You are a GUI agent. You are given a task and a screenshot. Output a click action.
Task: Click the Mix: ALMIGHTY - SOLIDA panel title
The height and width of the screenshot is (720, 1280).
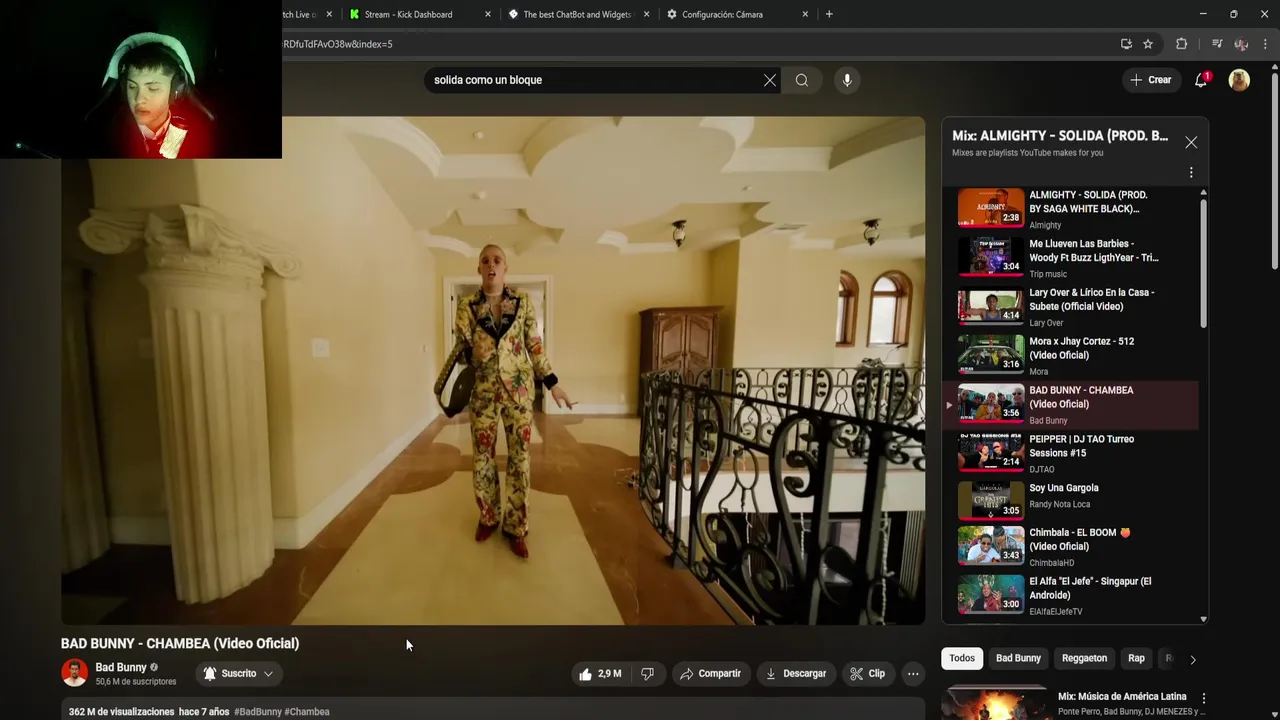pyautogui.click(x=1060, y=136)
